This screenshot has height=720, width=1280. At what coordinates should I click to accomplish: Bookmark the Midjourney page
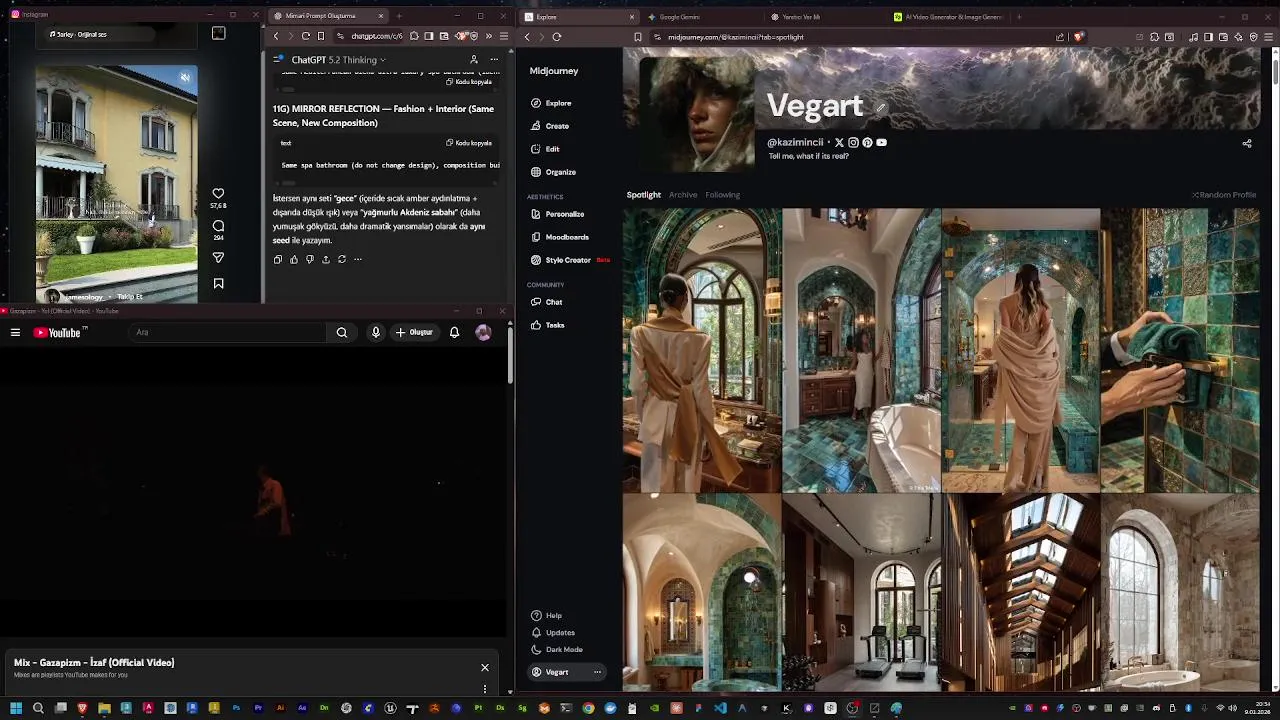[x=637, y=37]
